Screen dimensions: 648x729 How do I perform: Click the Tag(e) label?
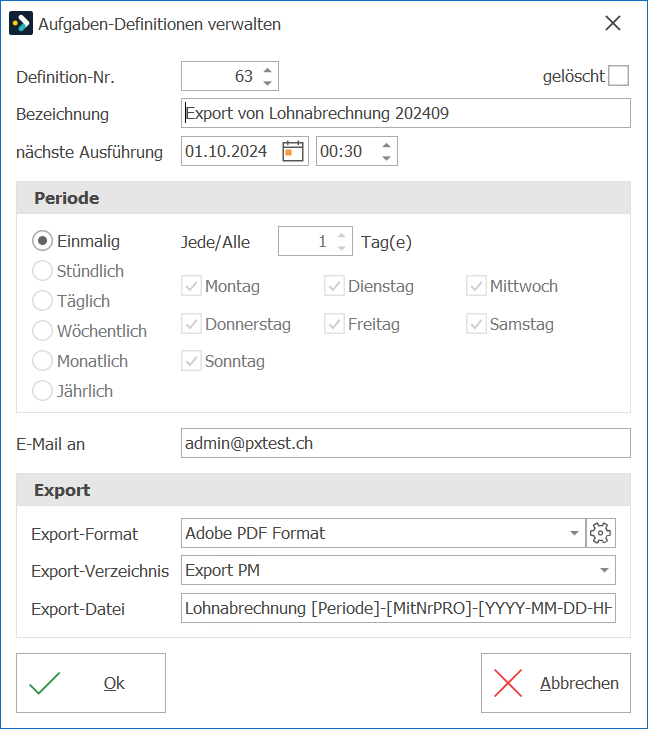386,242
